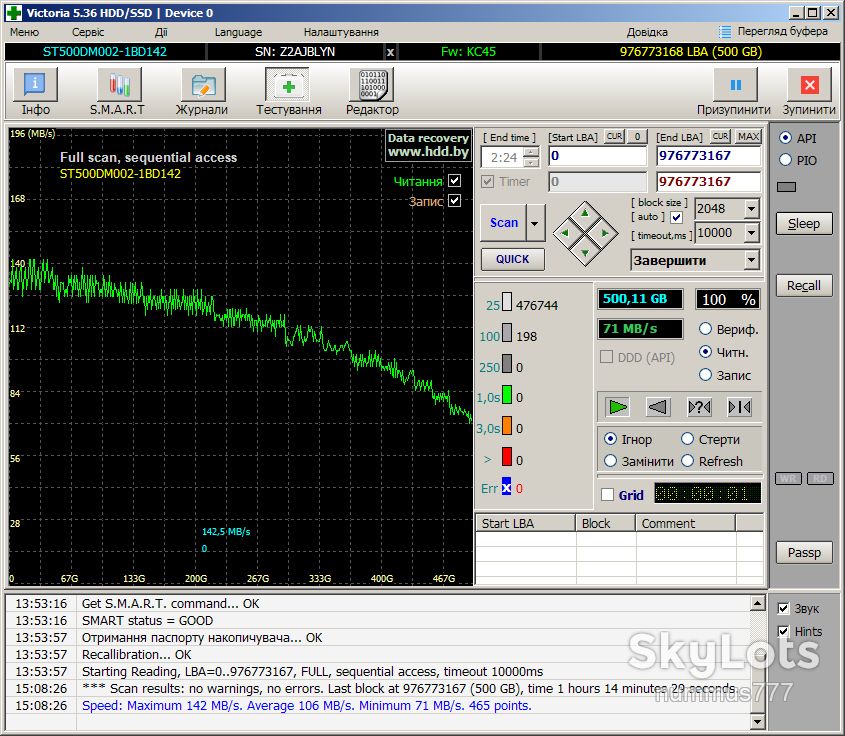845x736 pixels.
Task: Click the left arrow on the navigation diamond
Action: point(565,233)
